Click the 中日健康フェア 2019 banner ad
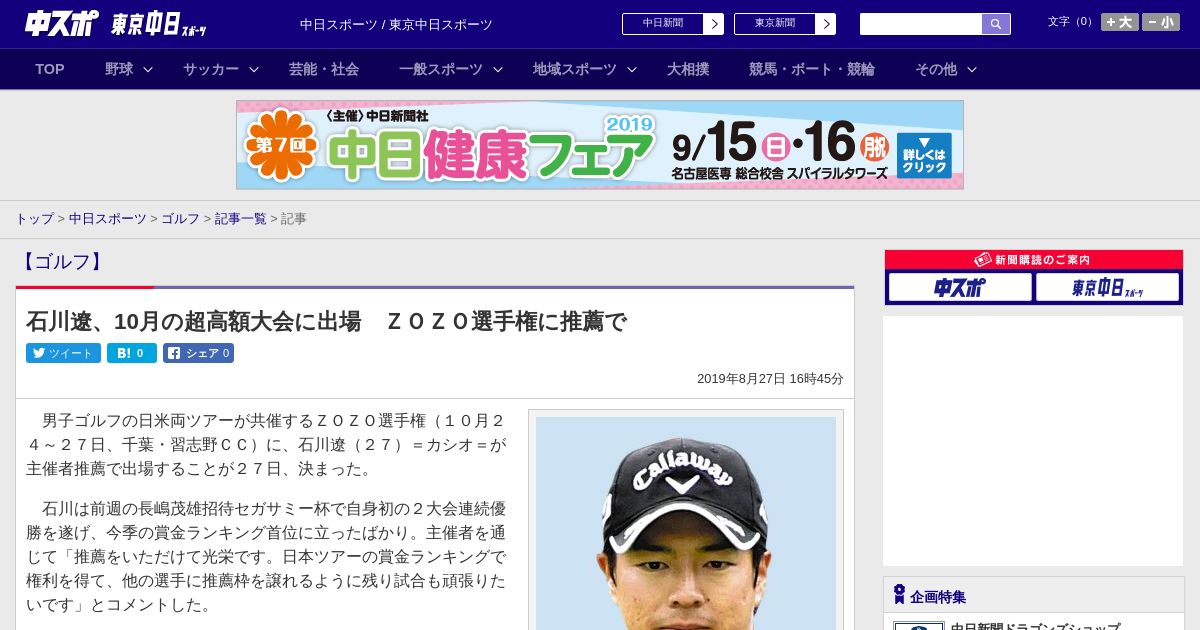Screen dimensions: 1200x630 coord(600,145)
